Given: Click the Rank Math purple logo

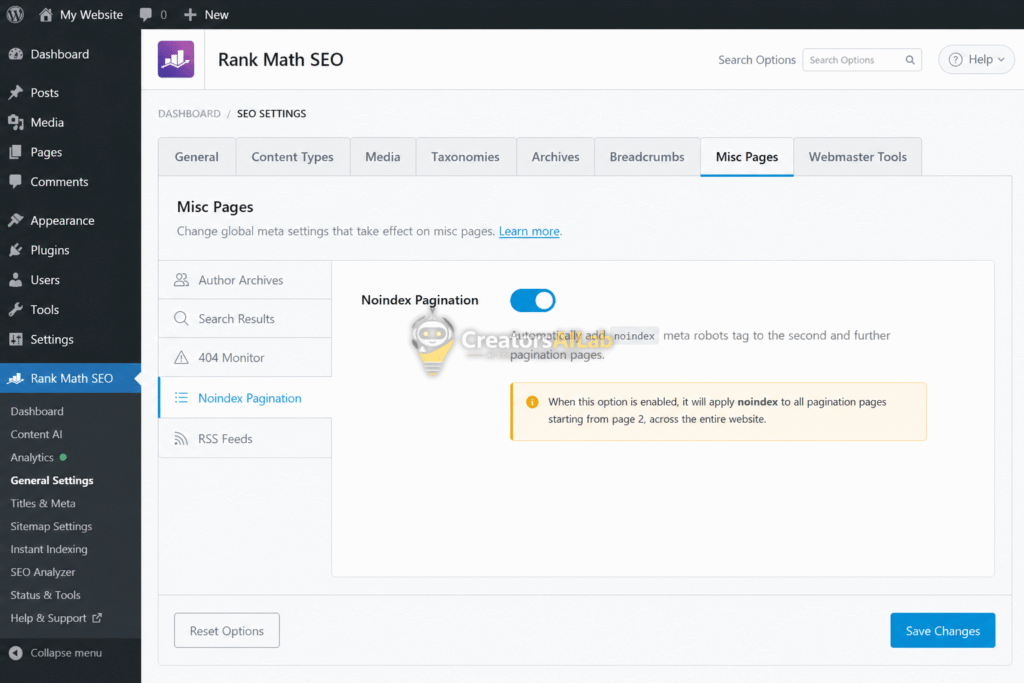Looking at the screenshot, I should pyautogui.click(x=176, y=59).
